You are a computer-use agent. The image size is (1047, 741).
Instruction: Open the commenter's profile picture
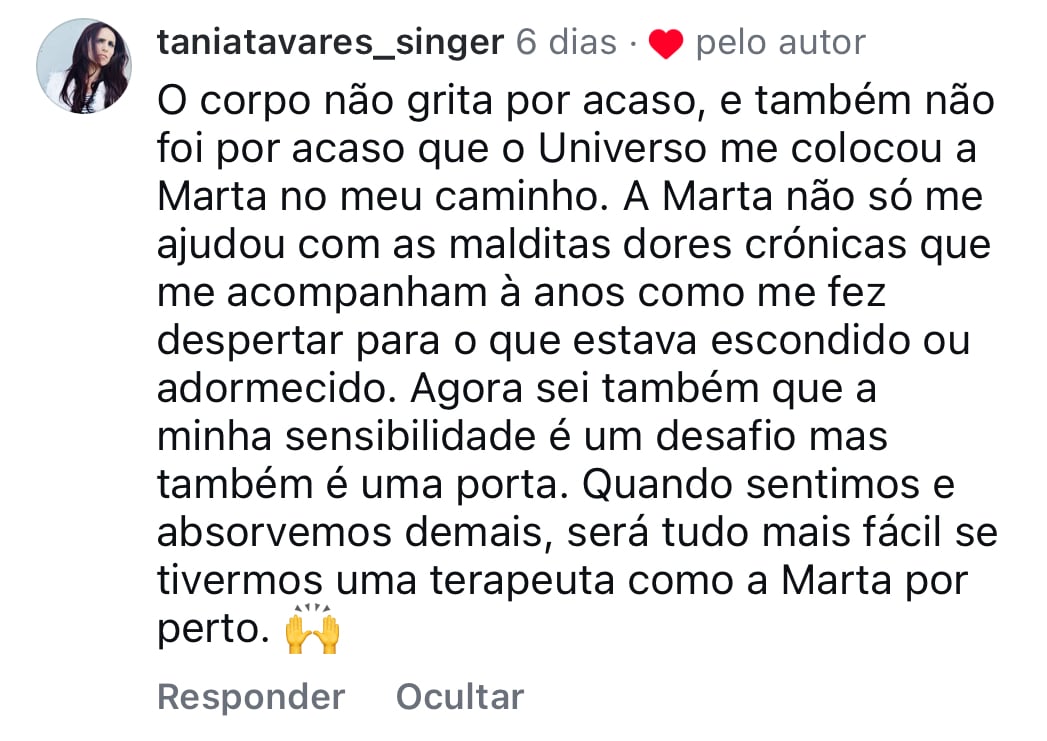pos(85,66)
